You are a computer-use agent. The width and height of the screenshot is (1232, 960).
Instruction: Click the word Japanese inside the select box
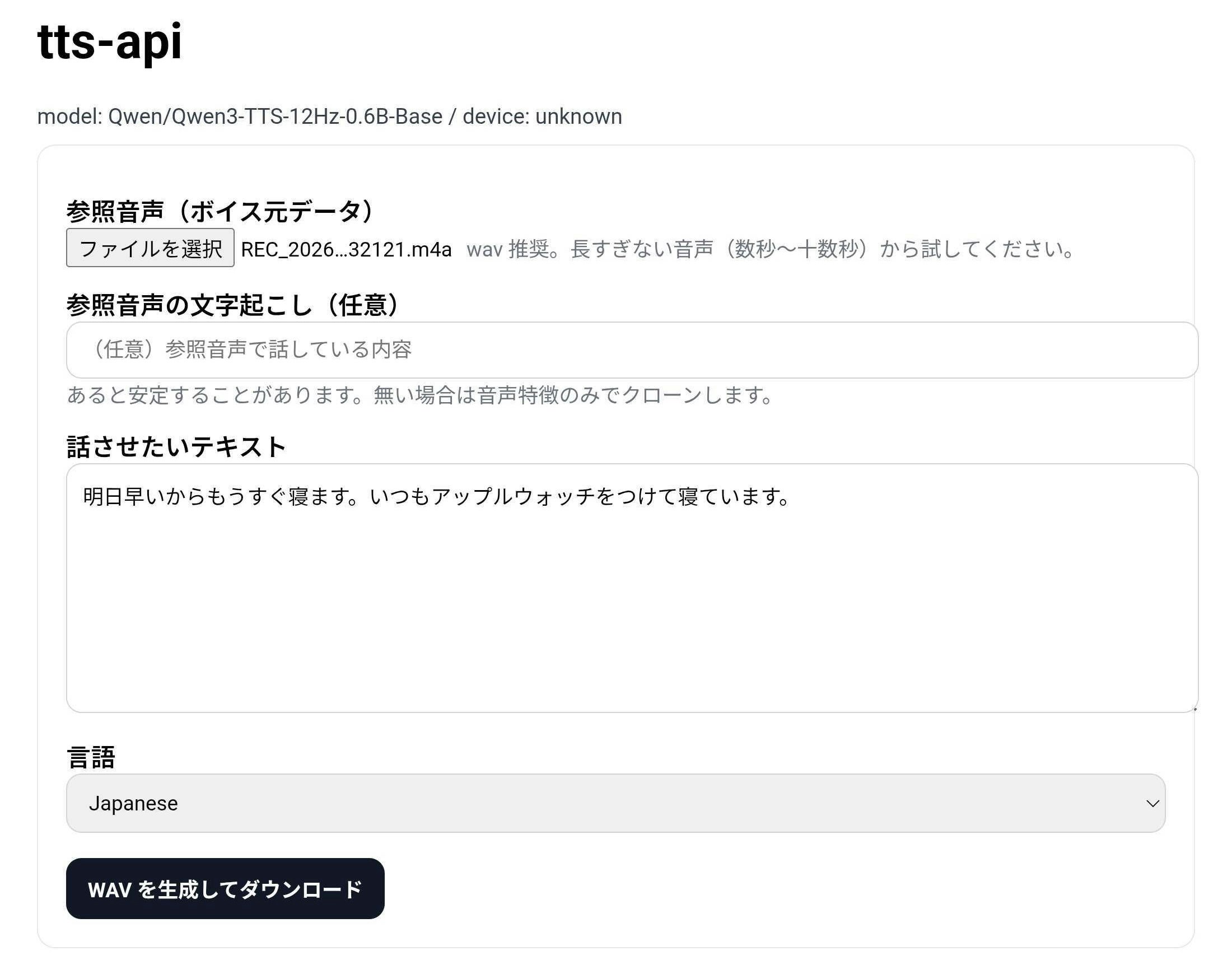(x=134, y=803)
